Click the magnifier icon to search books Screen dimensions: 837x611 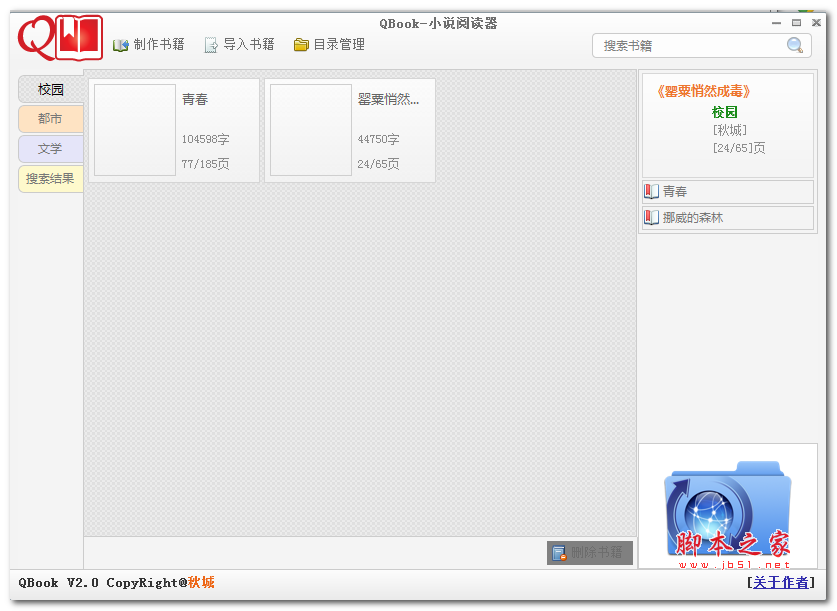click(795, 45)
